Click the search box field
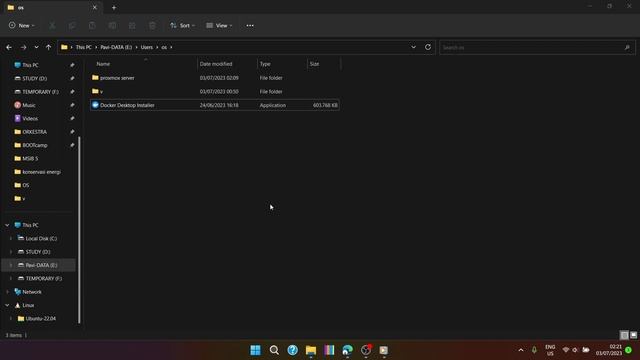This screenshot has height=360, width=640. pos(537,47)
